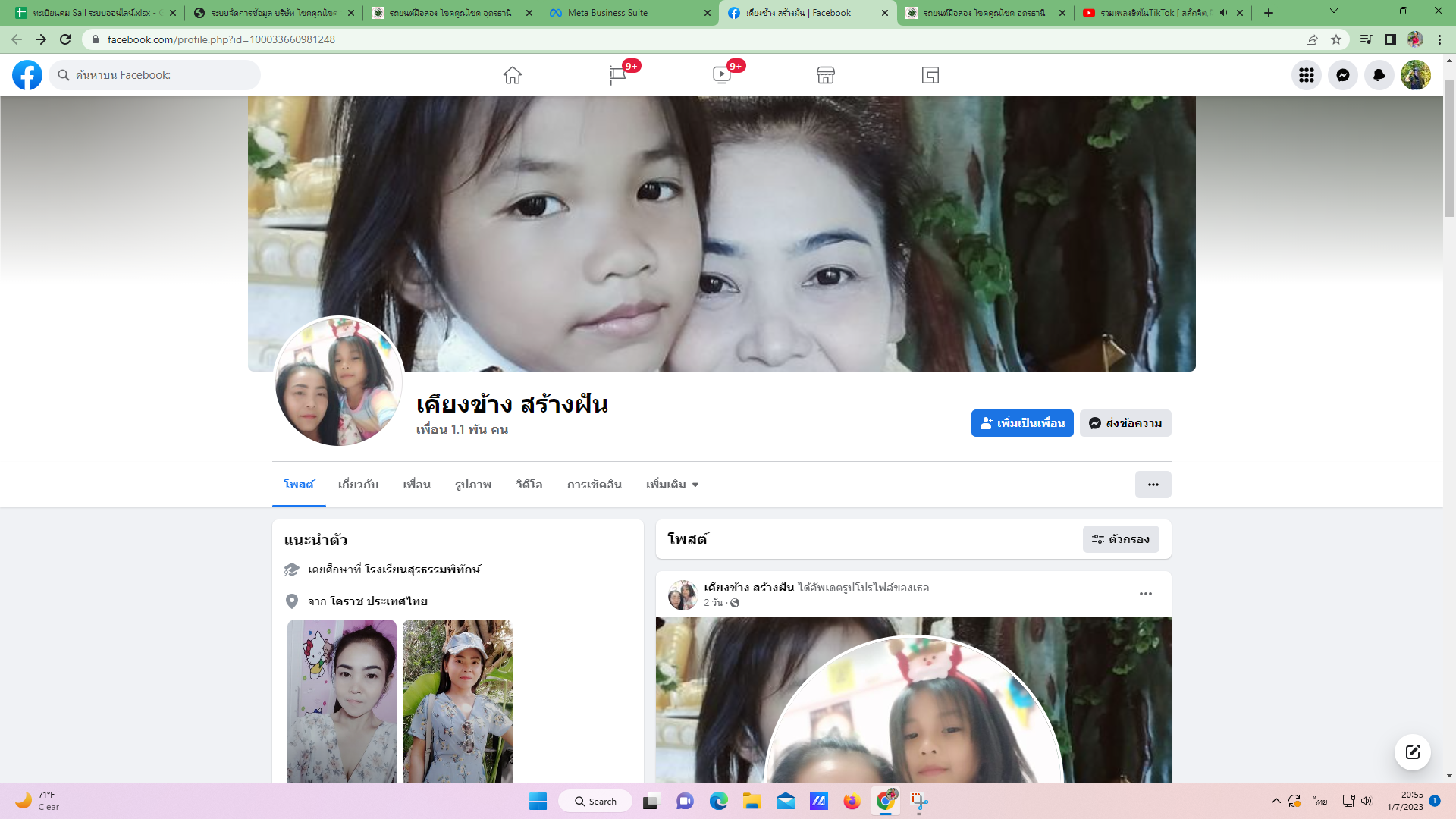Open Marketplace storefront icon
The height and width of the screenshot is (819, 1456).
826,75
